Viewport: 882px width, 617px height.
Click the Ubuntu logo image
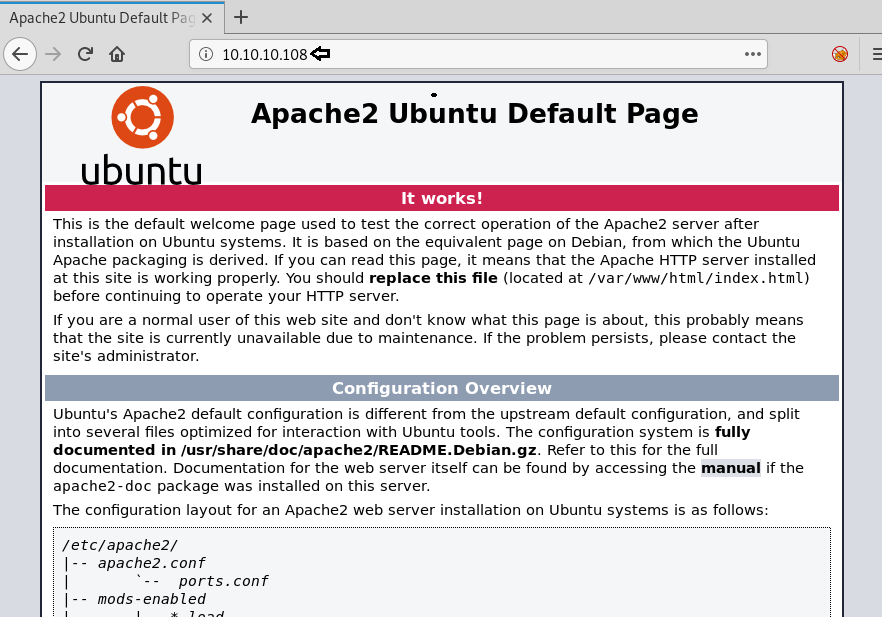142,136
